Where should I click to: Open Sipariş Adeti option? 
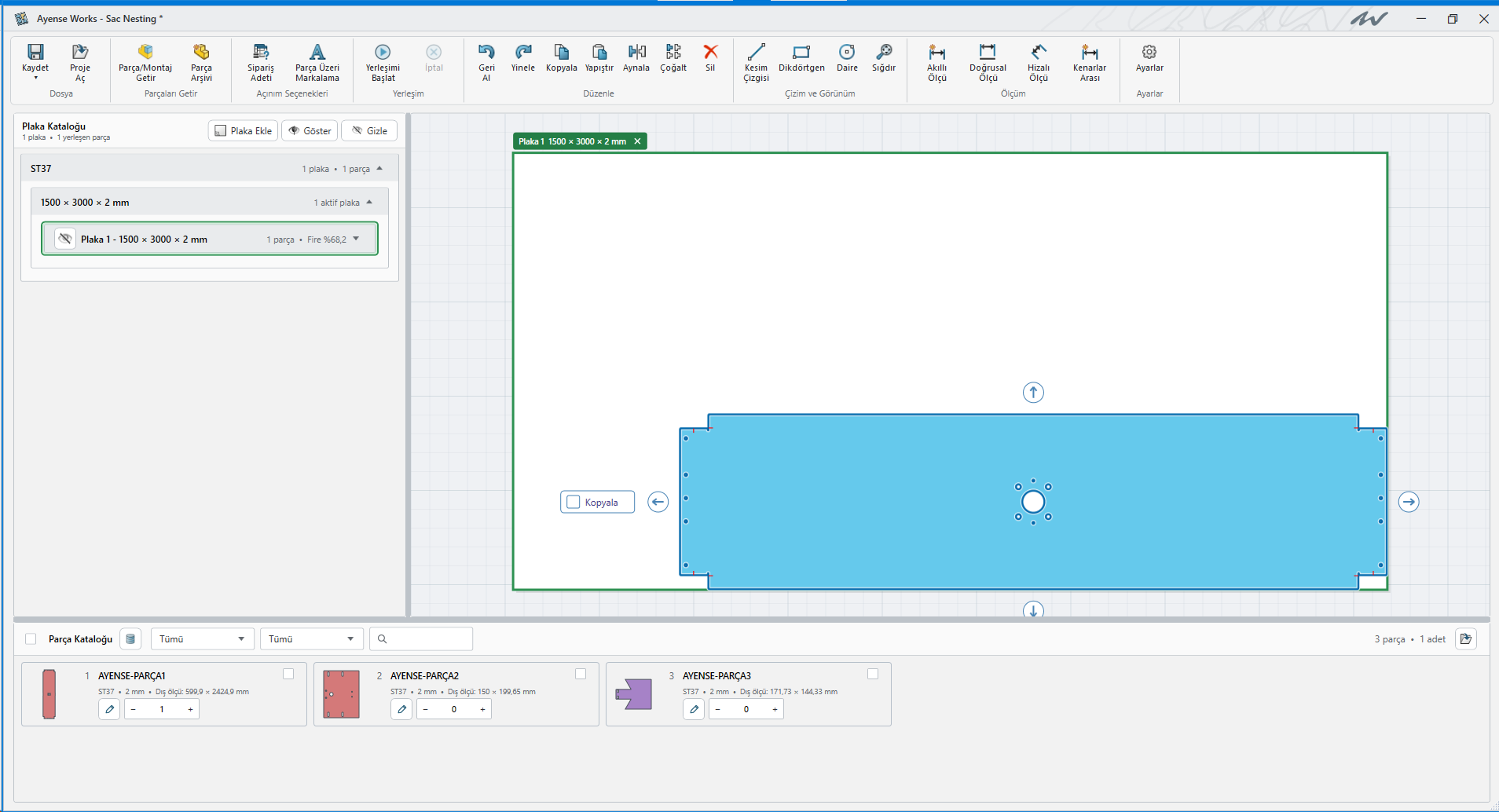[x=261, y=62]
